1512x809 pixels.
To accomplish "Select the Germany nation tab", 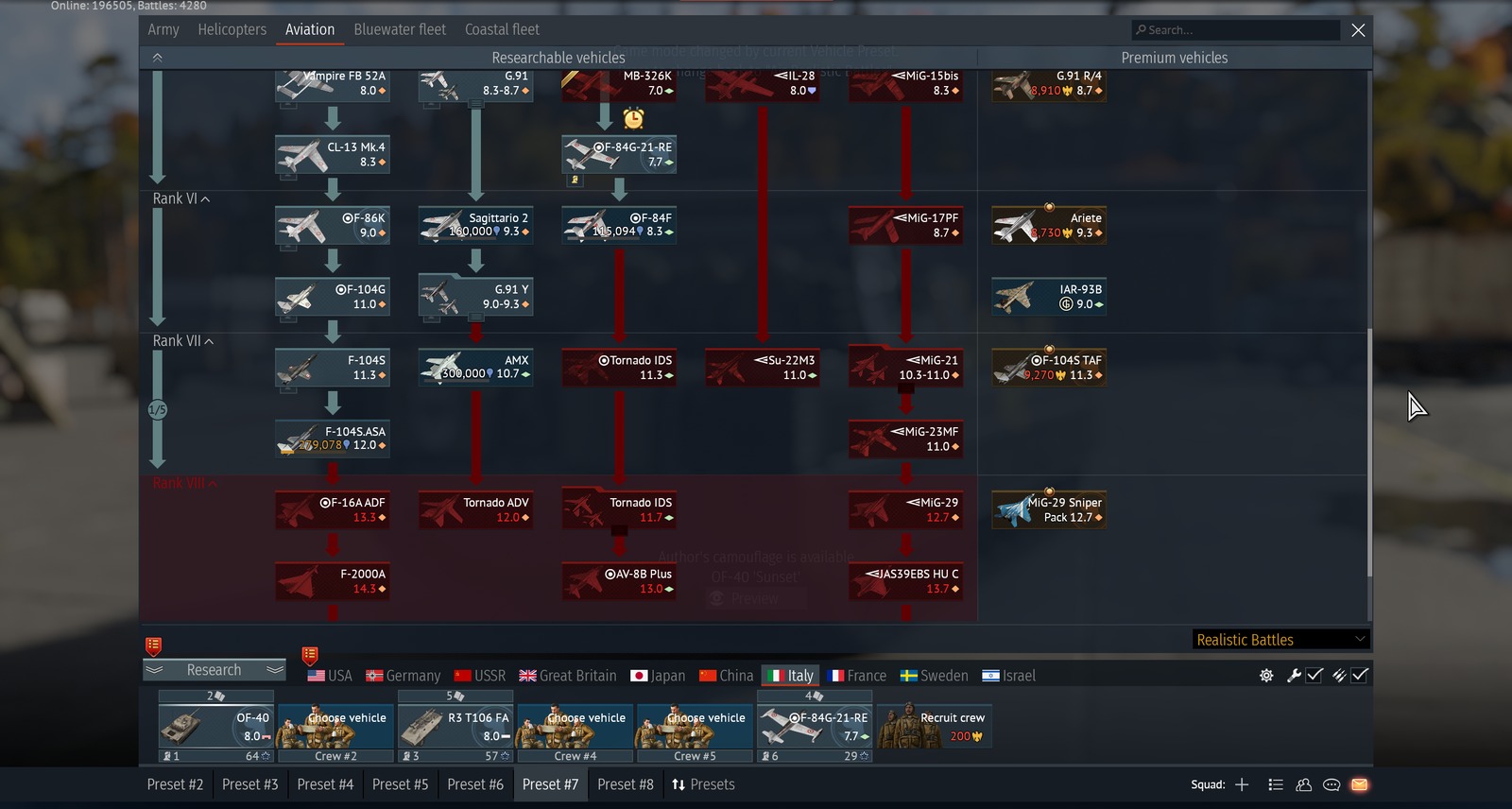I will tap(403, 676).
